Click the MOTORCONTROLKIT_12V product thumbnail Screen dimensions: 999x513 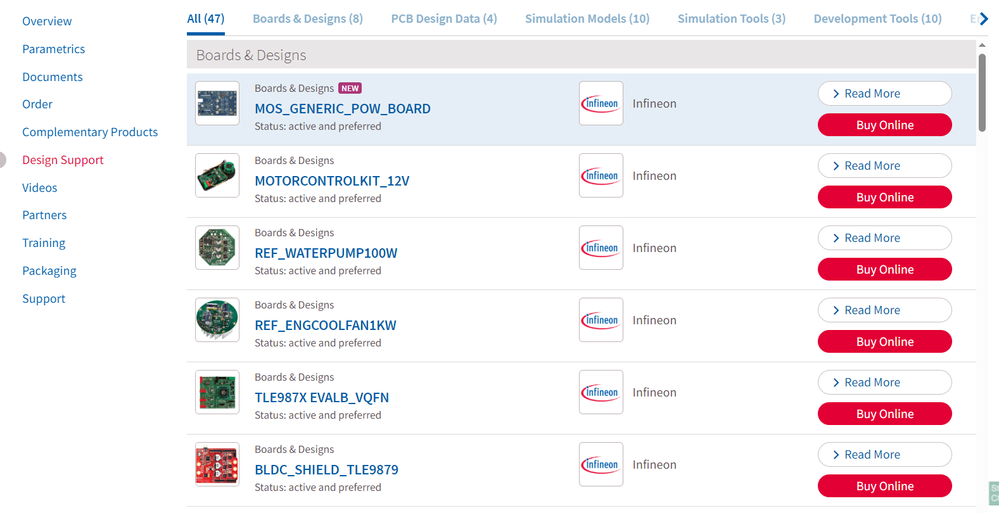217,176
